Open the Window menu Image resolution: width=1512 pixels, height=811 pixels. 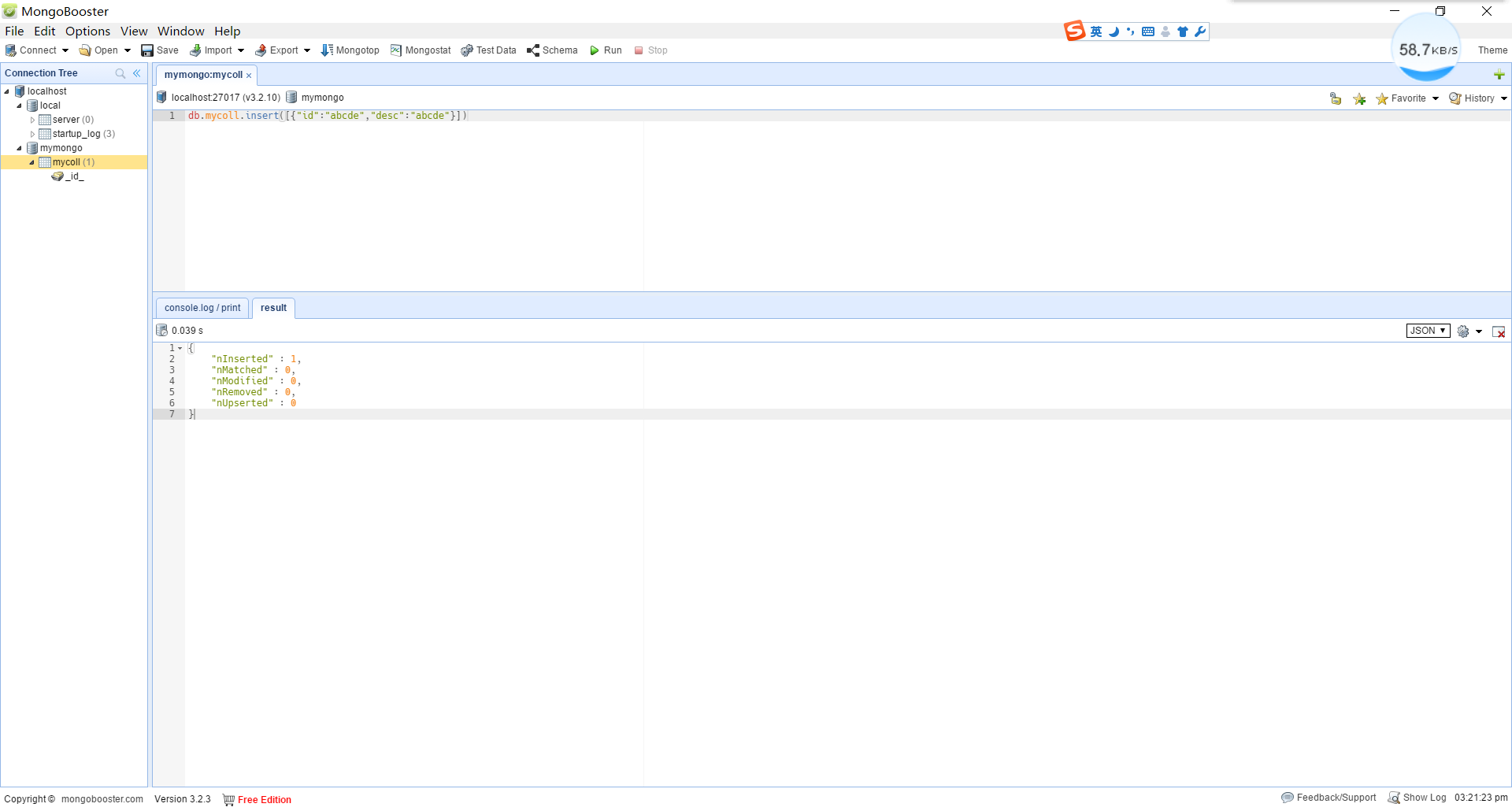point(180,31)
